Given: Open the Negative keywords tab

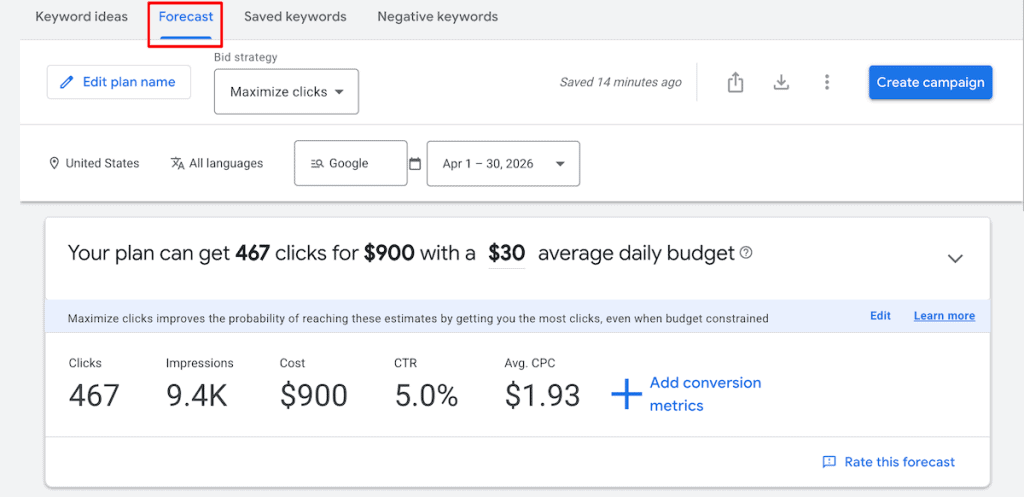Looking at the screenshot, I should (438, 17).
